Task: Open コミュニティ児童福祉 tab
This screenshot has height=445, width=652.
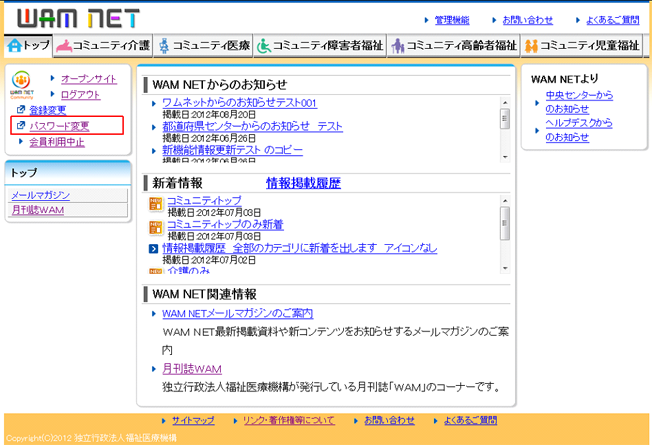Action: pyautogui.click(x=582, y=45)
